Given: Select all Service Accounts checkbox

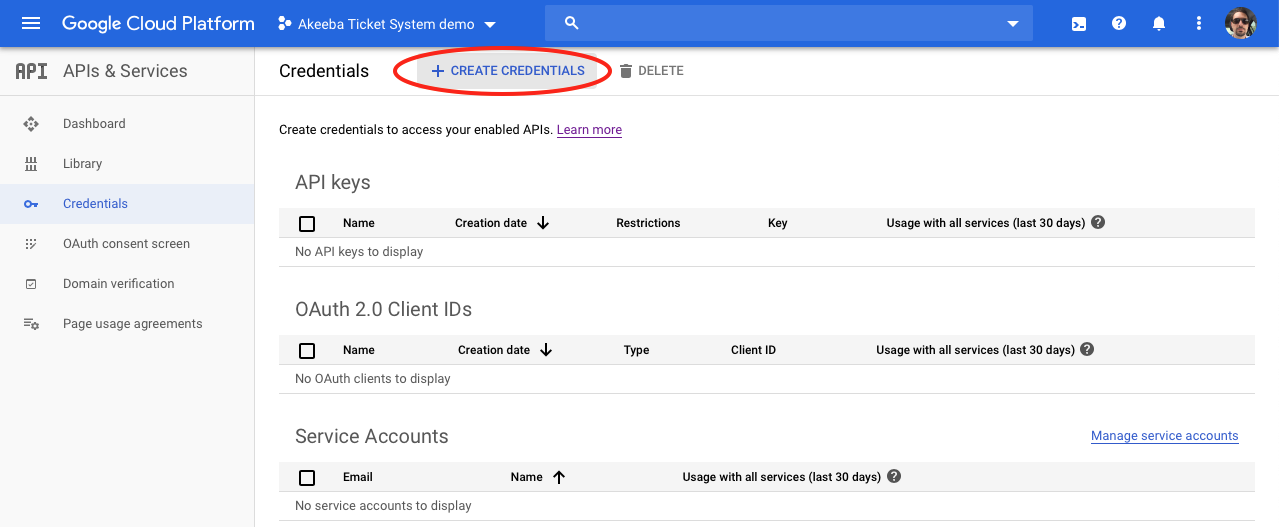Looking at the screenshot, I should (x=307, y=478).
